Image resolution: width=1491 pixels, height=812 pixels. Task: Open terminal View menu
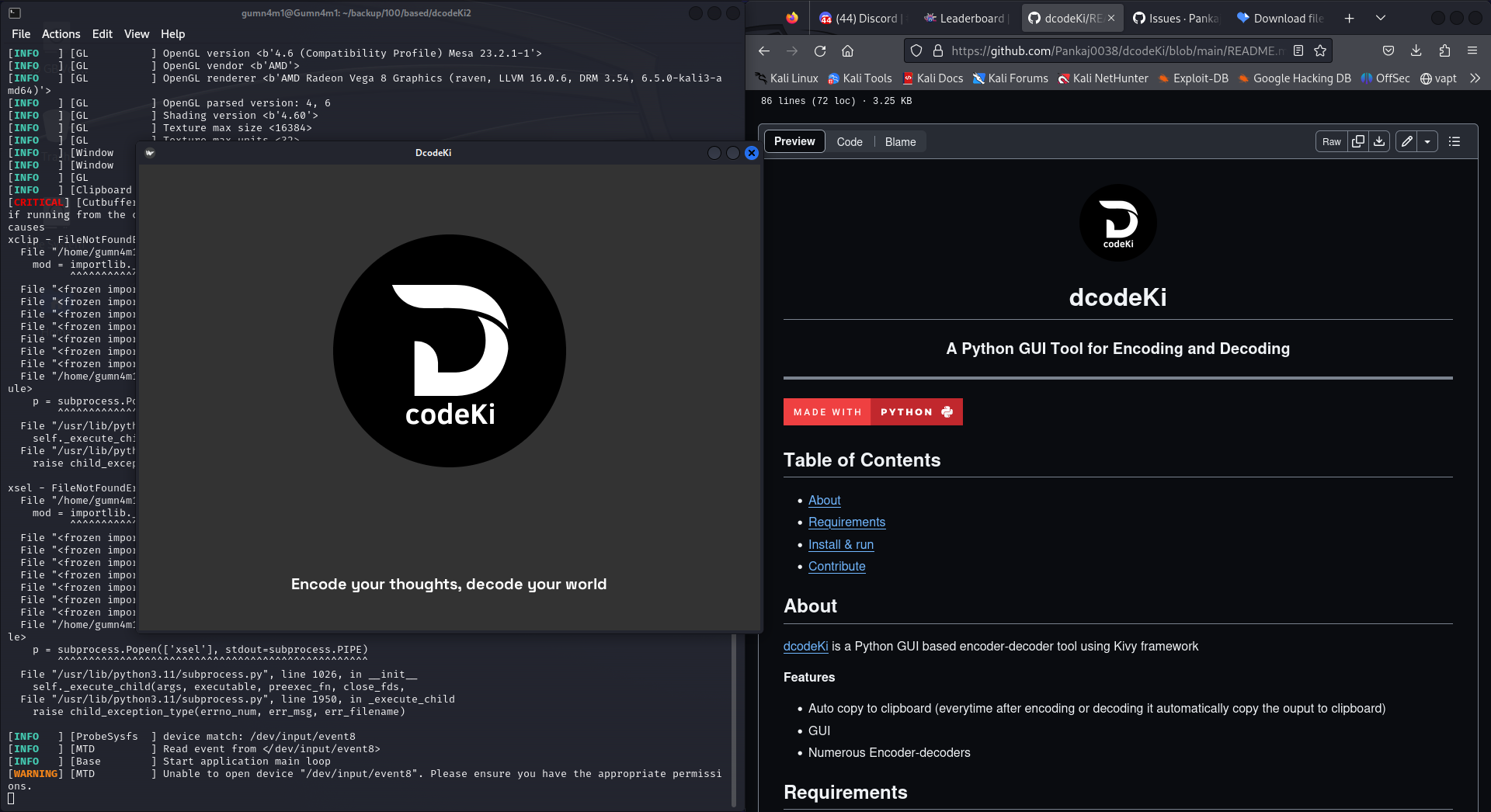pyautogui.click(x=136, y=34)
